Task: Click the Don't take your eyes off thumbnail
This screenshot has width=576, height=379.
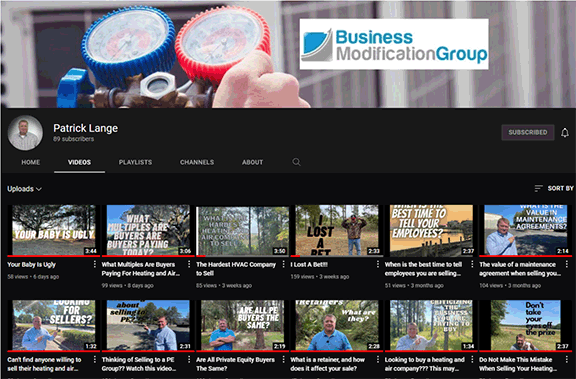Action: [526, 325]
